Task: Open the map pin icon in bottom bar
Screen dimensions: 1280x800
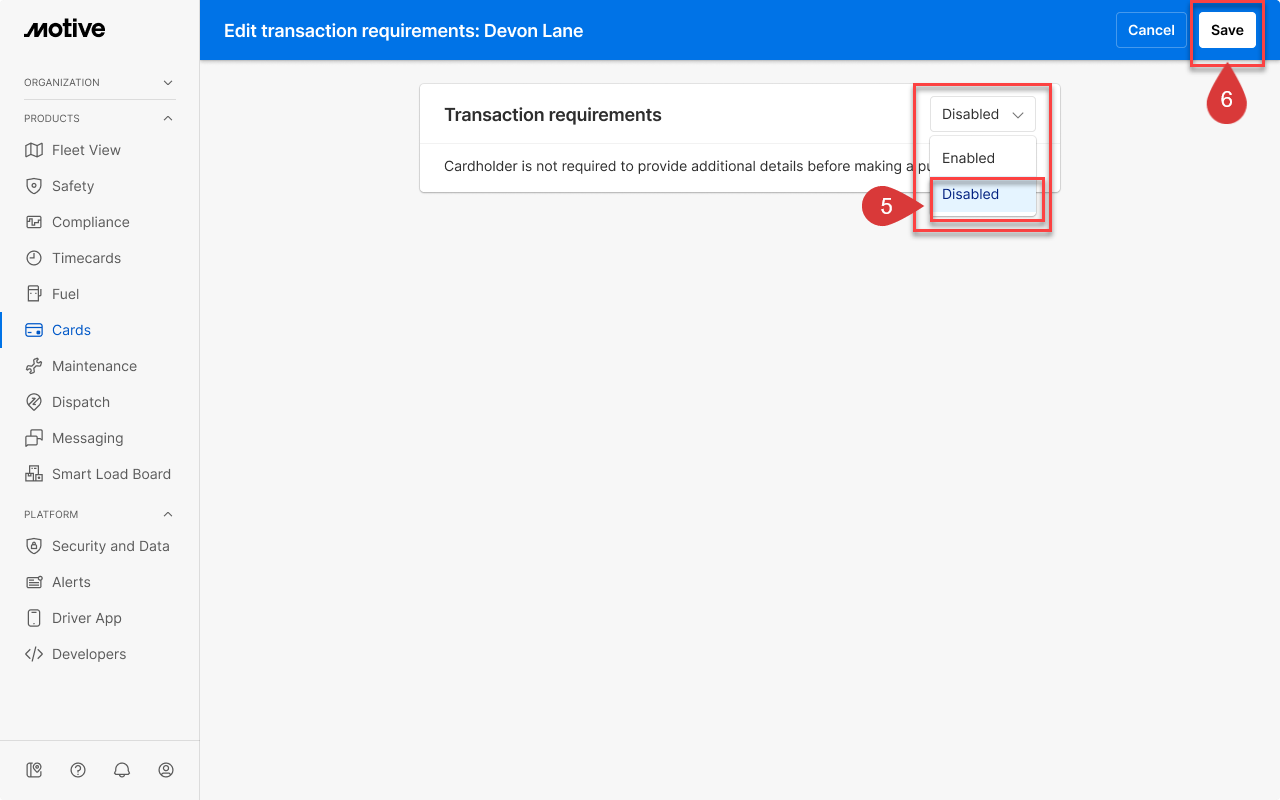Action: coord(34,770)
